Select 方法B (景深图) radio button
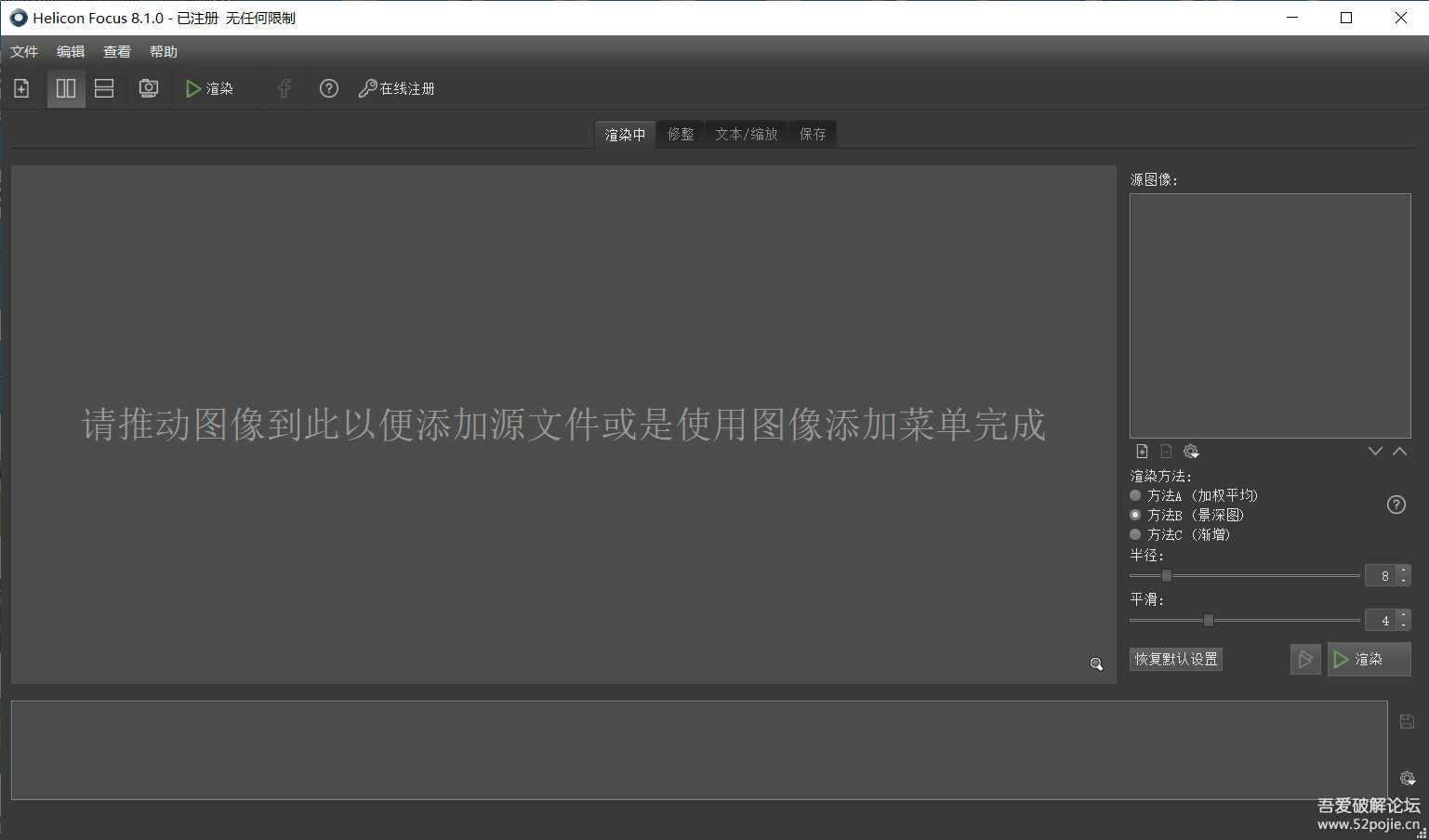Screen dimensions: 1429x840 (x=1135, y=515)
